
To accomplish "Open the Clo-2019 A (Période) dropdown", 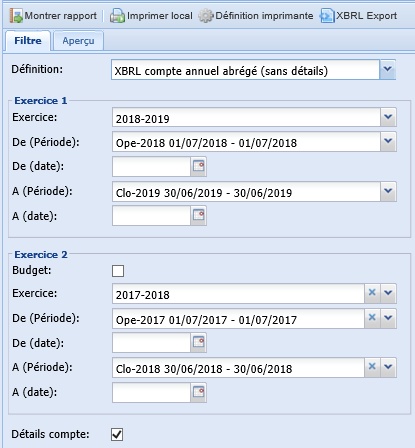I will point(388,191).
